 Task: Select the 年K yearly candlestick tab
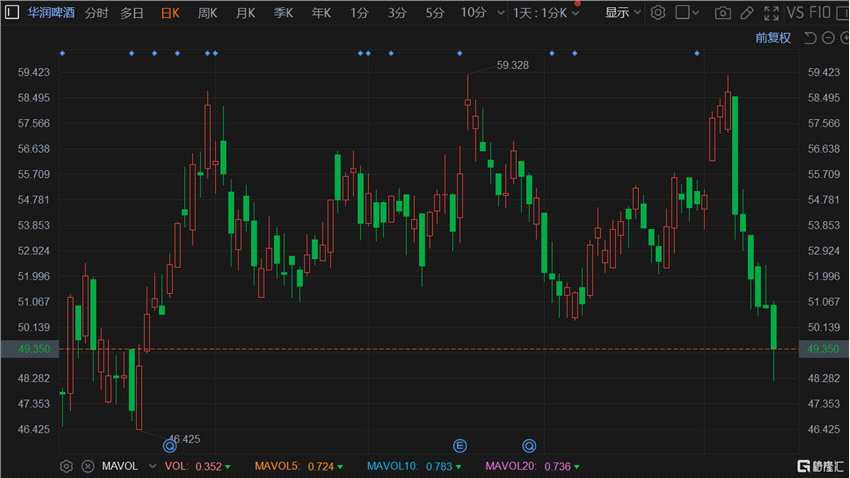point(321,13)
